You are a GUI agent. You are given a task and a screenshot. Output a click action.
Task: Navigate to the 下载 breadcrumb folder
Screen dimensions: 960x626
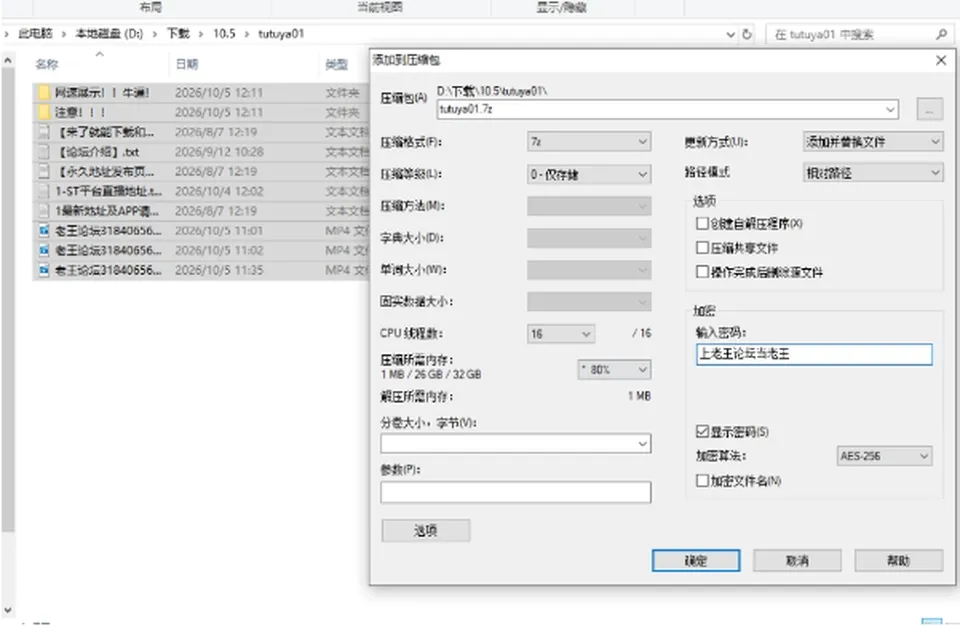pos(178,34)
